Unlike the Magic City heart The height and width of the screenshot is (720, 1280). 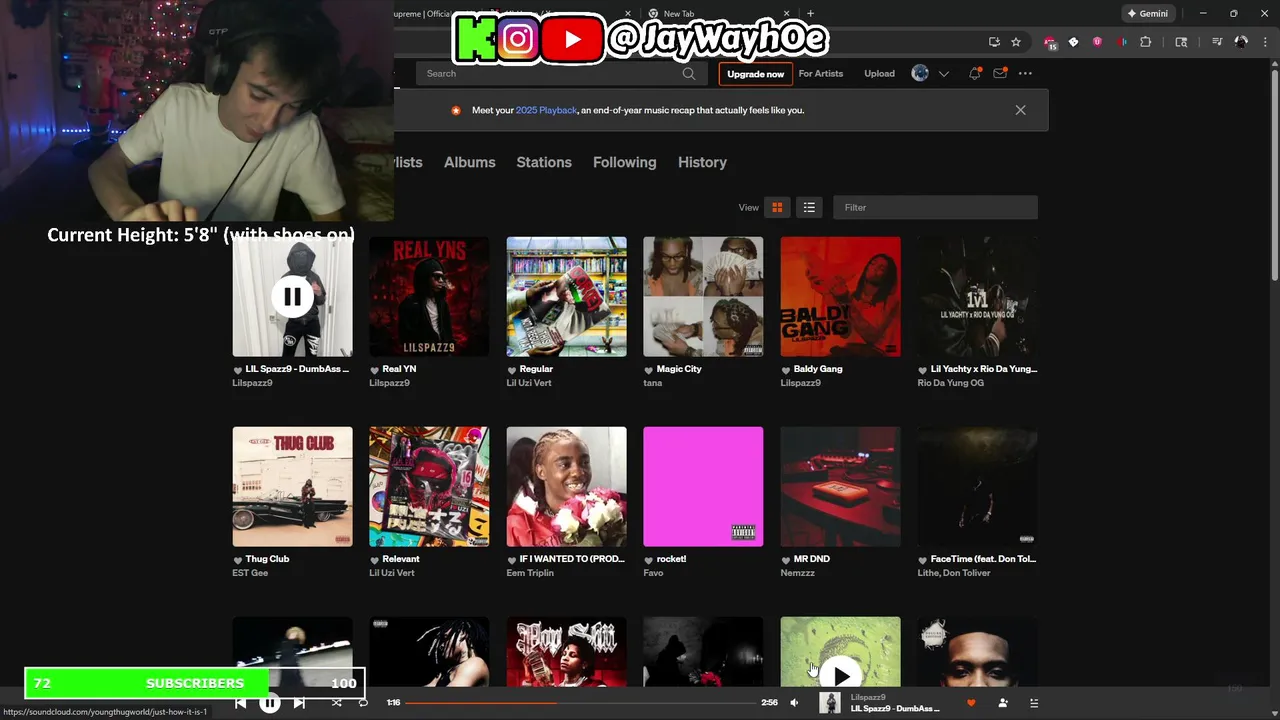tap(649, 370)
